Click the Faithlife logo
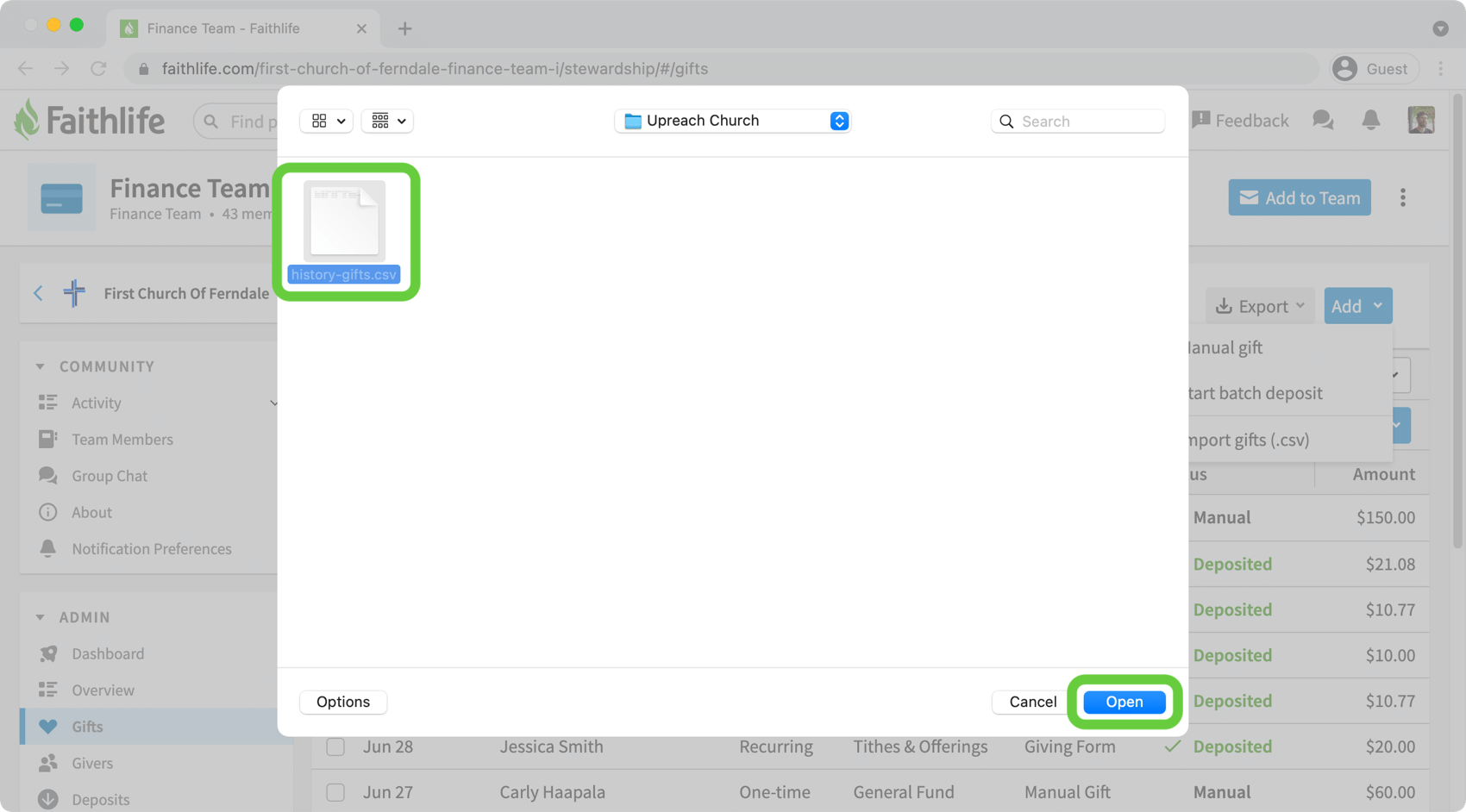This screenshot has width=1466, height=812. coord(90,120)
